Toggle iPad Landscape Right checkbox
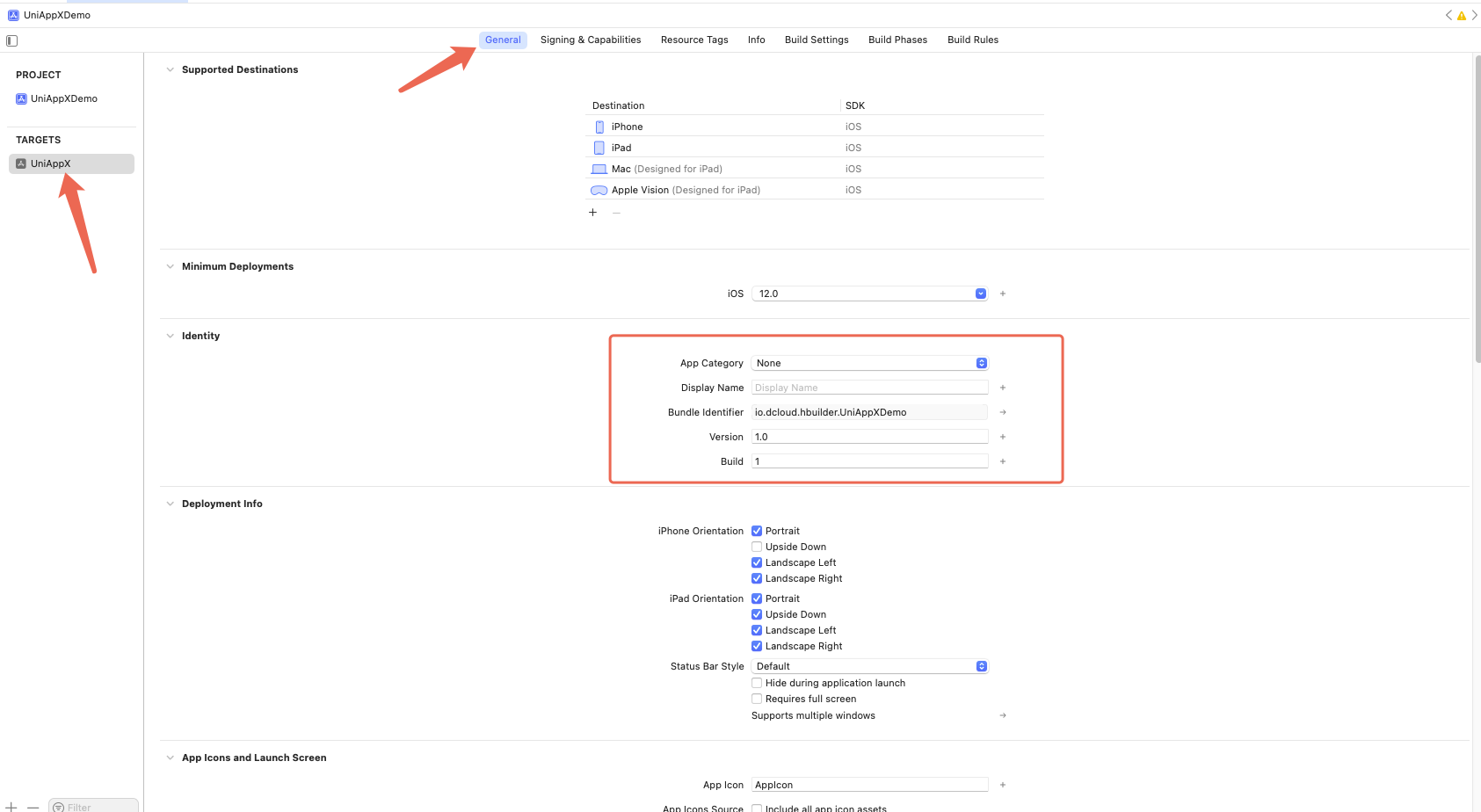This screenshot has height=812, width=1481. [x=757, y=646]
